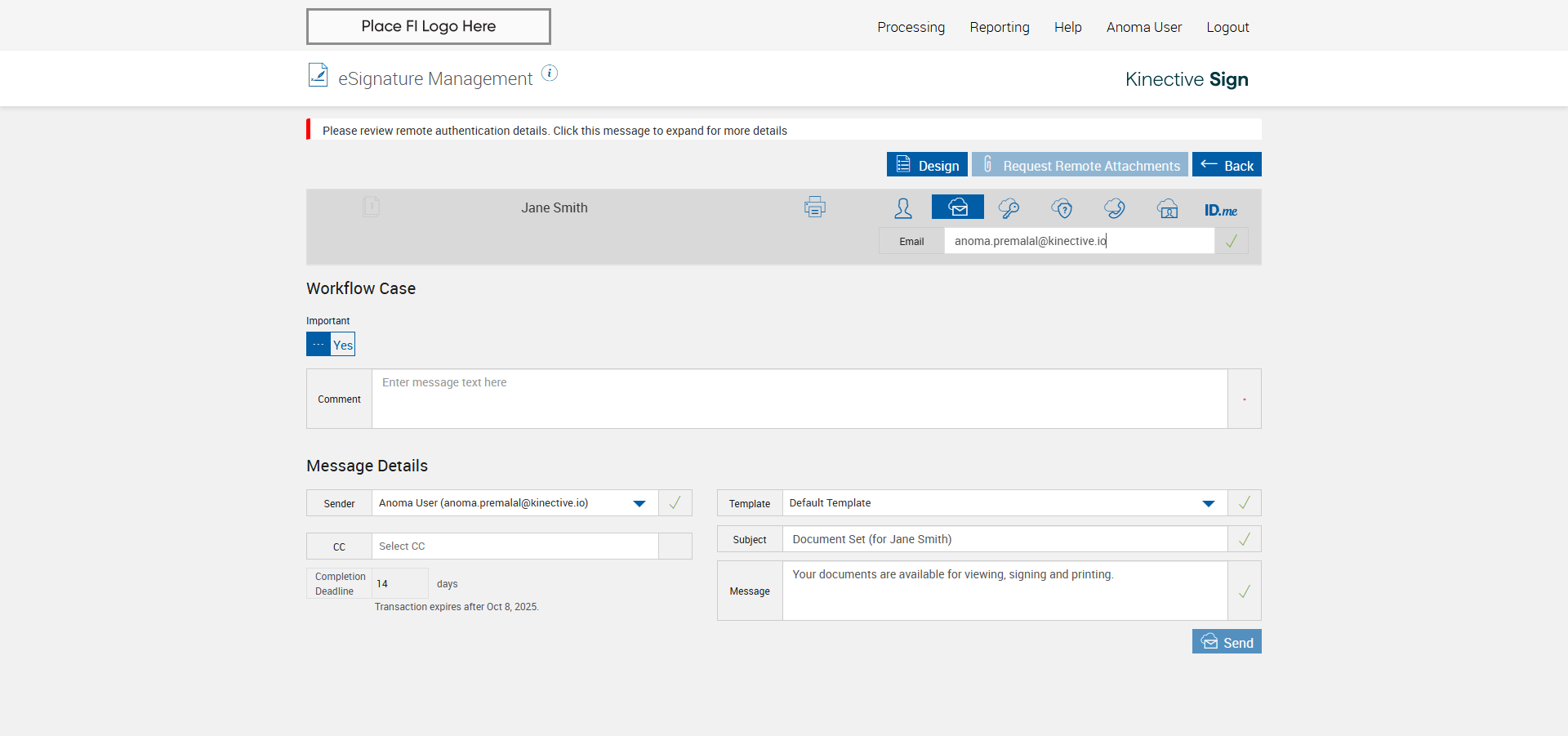Click the Send button
This screenshot has height=736, width=1568.
point(1227,642)
